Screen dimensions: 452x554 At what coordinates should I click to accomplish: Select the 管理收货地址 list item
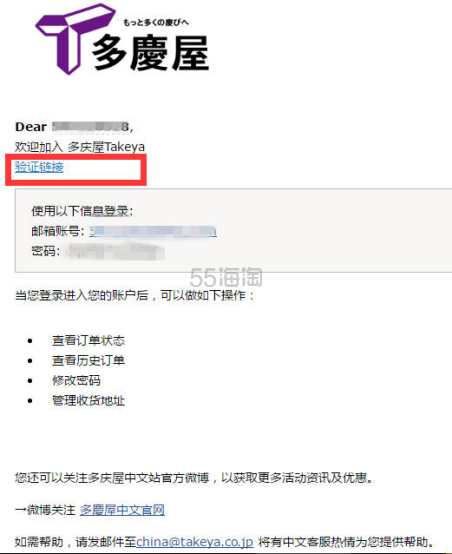88,401
